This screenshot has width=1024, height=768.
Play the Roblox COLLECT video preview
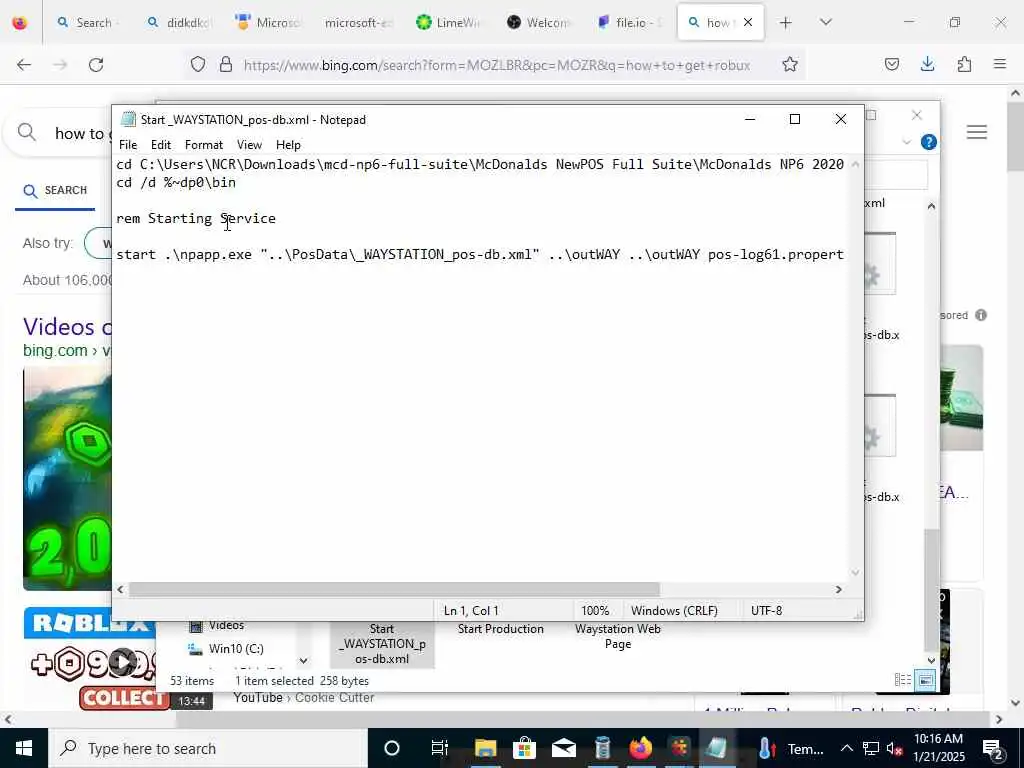pos(121,663)
